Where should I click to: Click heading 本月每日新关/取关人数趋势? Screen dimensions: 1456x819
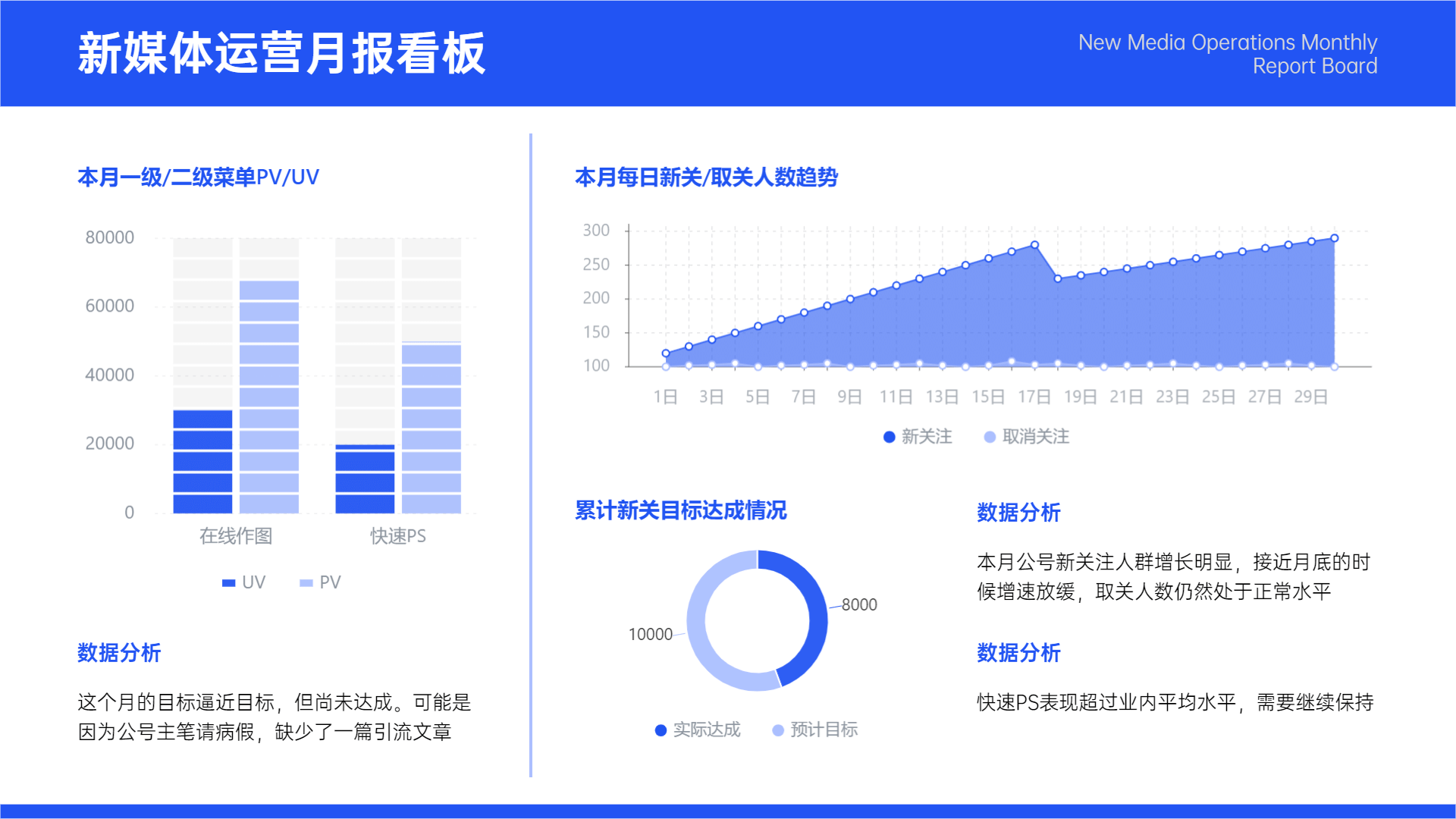(x=706, y=177)
